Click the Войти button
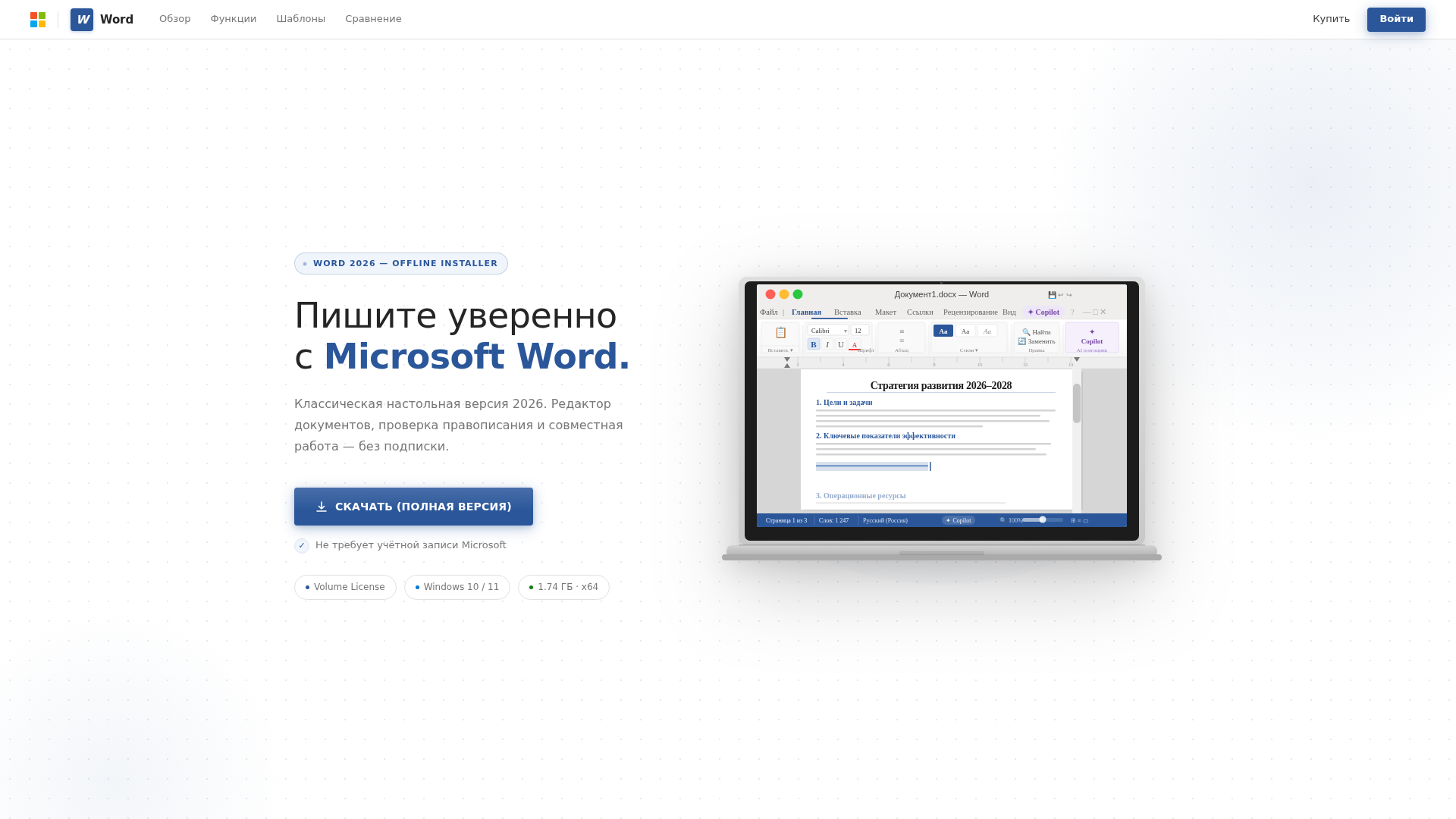 pos(1396,20)
